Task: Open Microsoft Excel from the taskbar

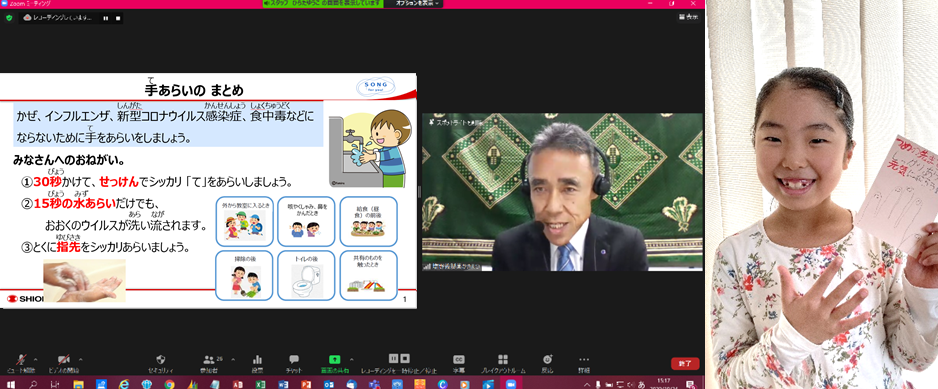Action: point(260,384)
